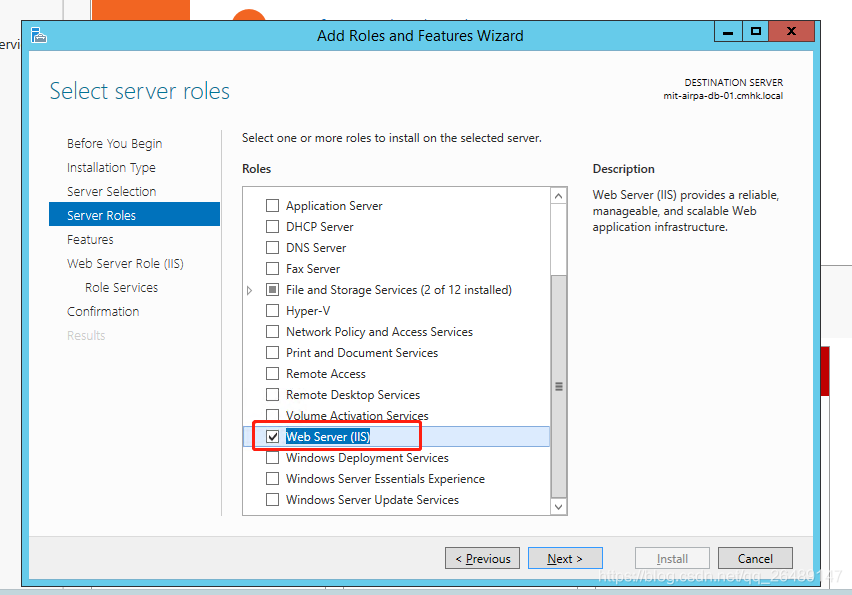Check the Hyper-V role

(x=272, y=311)
